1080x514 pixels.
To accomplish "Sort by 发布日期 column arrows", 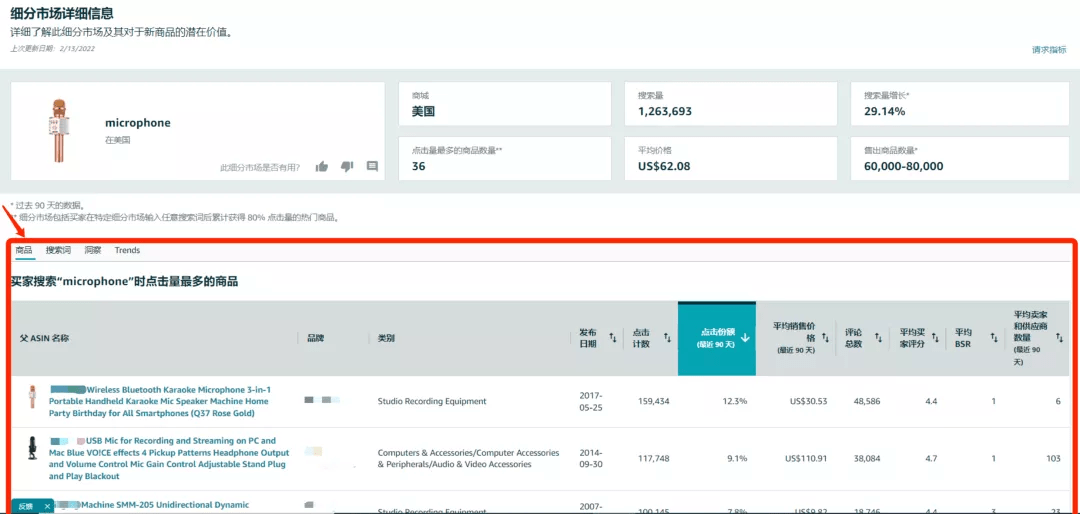I will 613,339.
